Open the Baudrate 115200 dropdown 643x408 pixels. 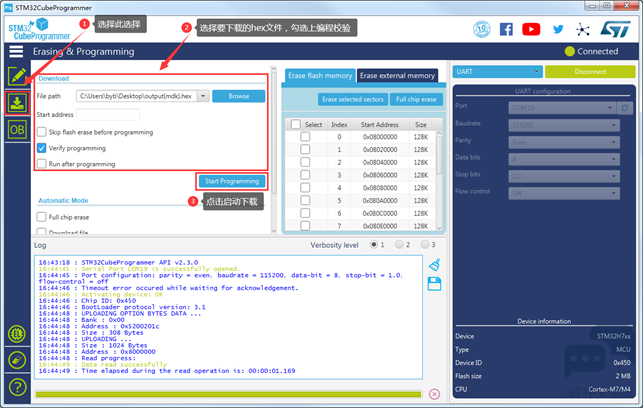pyautogui.click(x=564, y=125)
